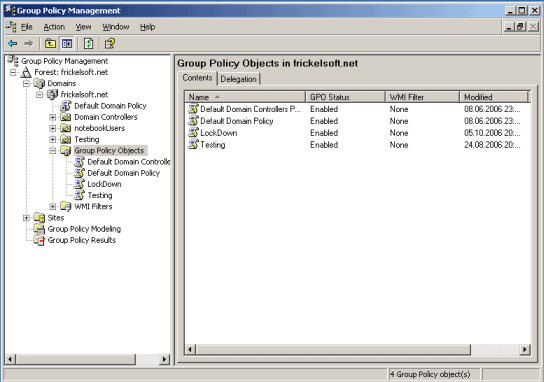The height and width of the screenshot is (382, 544).
Task: Click the WMI Filters folder icon
Action: tap(66, 206)
